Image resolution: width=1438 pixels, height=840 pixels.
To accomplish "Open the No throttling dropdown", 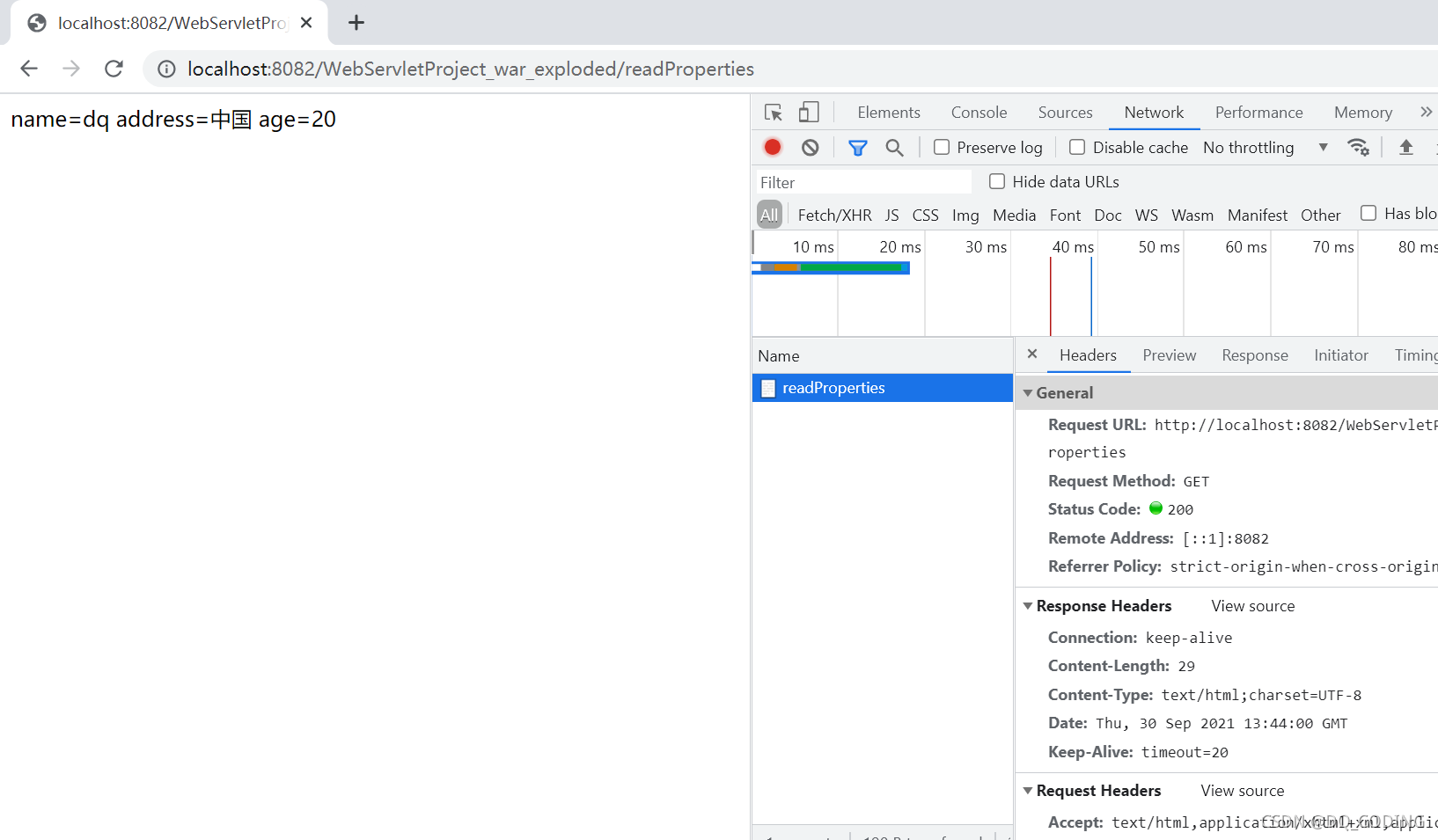I will click(1266, 148).
